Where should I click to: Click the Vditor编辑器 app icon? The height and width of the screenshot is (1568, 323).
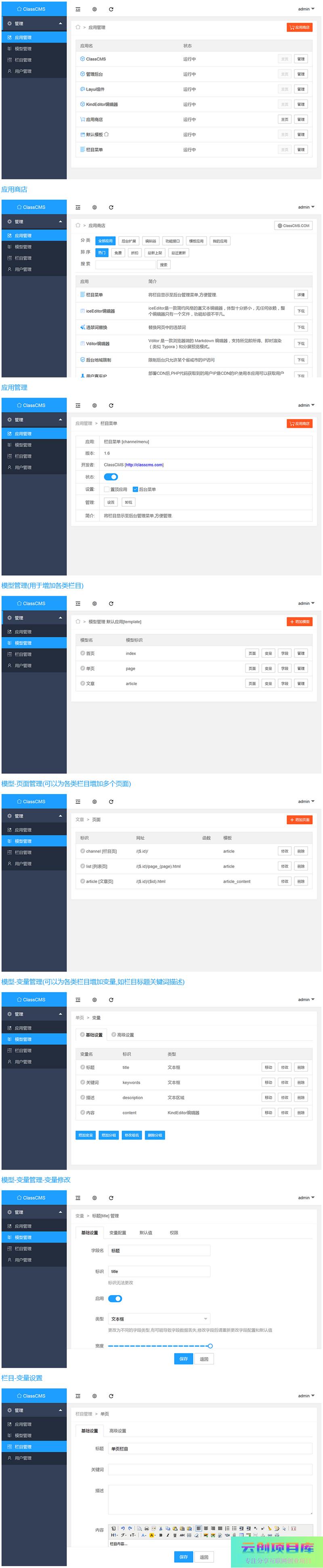point(82,344)
